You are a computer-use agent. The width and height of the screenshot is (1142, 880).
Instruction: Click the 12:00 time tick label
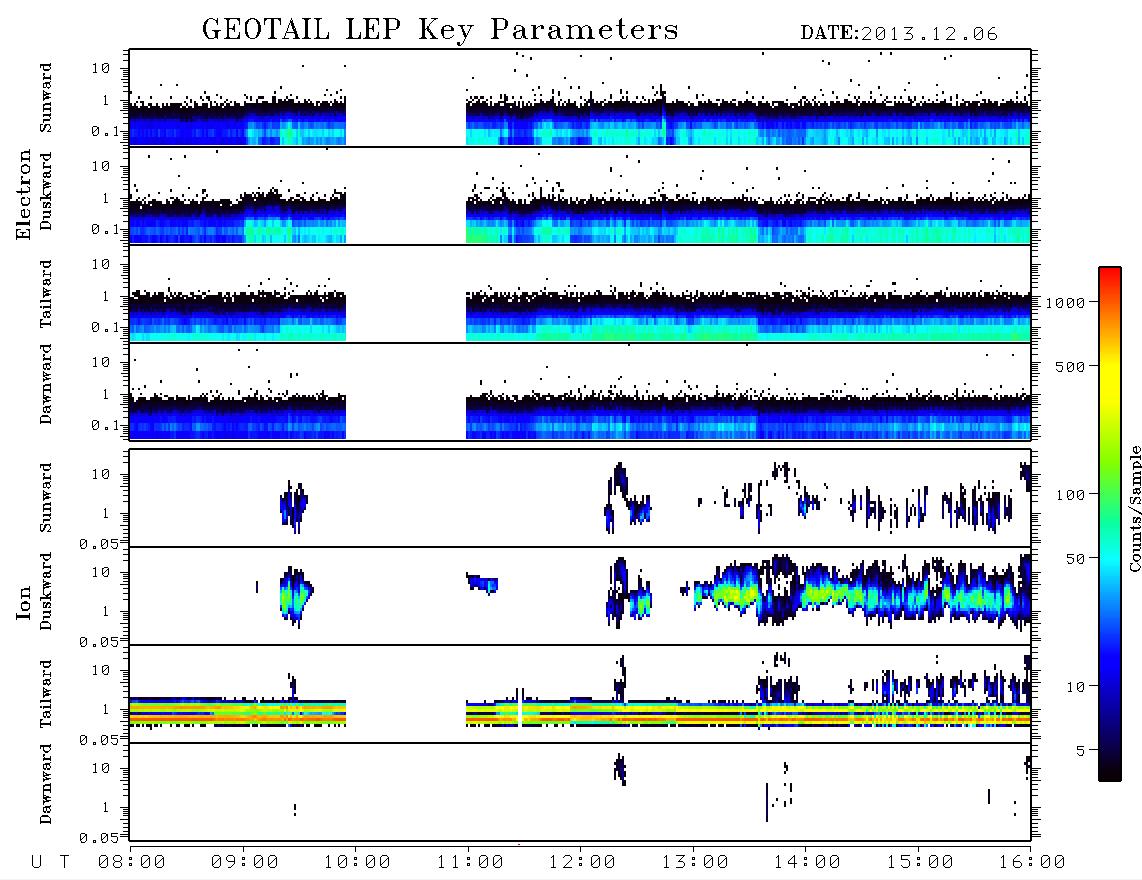tap(583, 863)
